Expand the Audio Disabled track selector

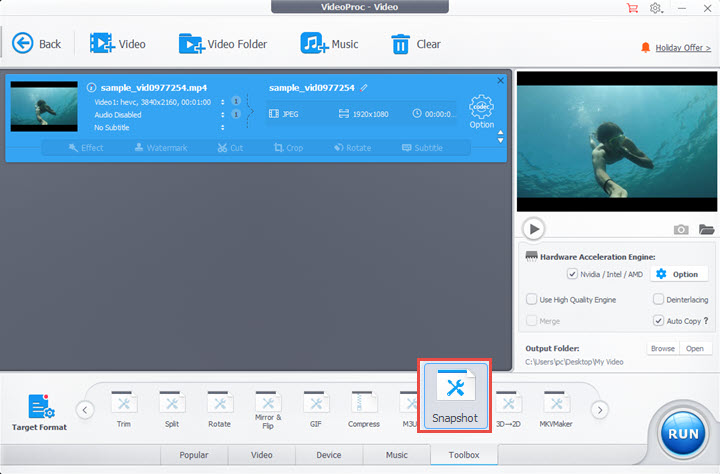223,115
